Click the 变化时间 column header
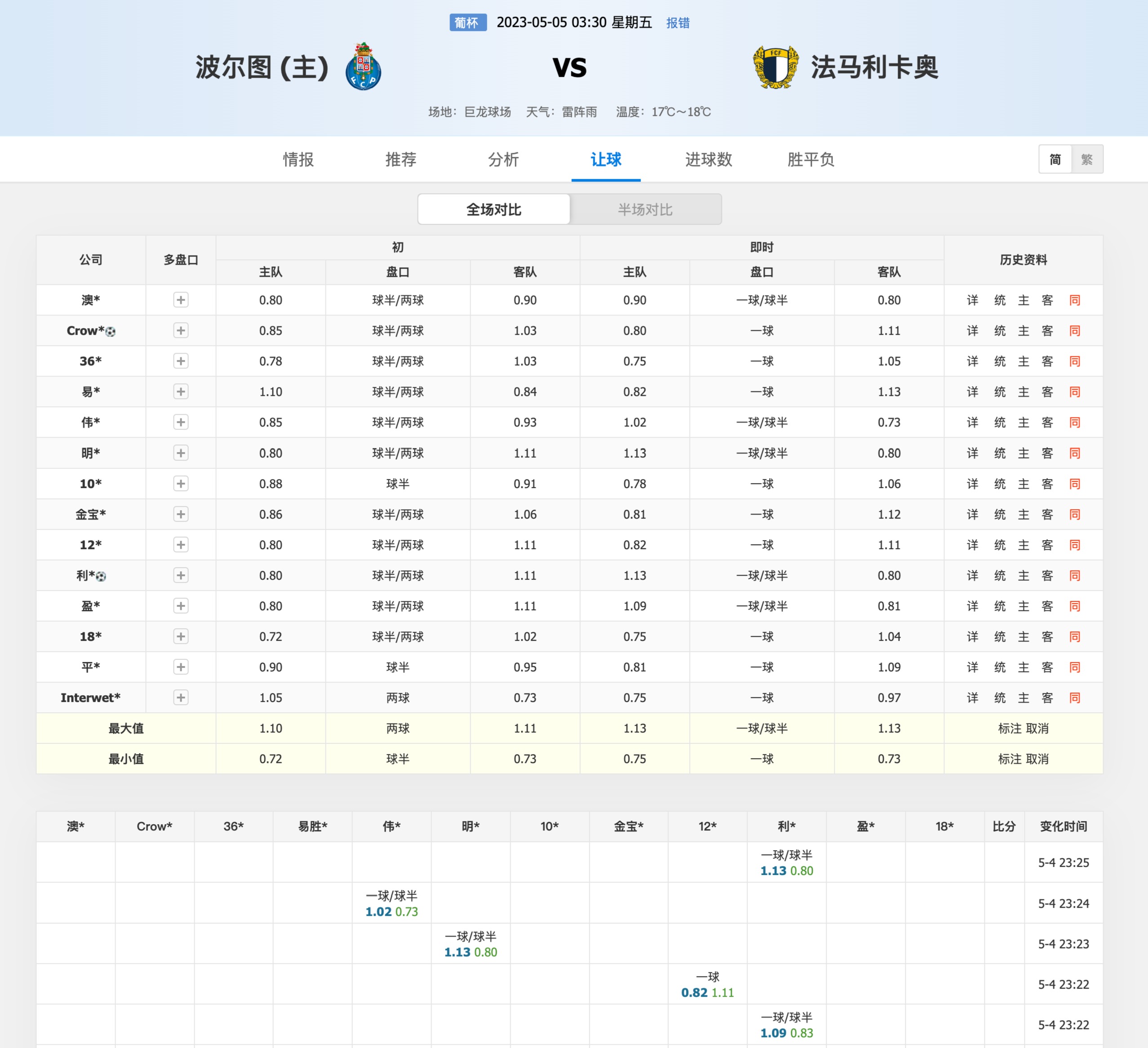The image size is (1148, 1048). coord(1063,826)
